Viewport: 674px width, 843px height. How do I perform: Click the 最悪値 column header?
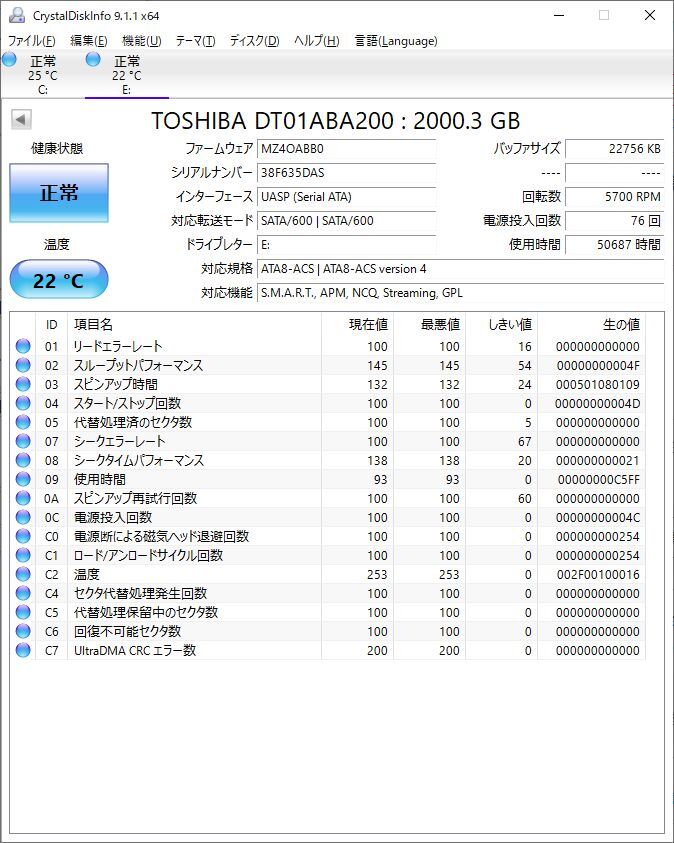(430, 325)
